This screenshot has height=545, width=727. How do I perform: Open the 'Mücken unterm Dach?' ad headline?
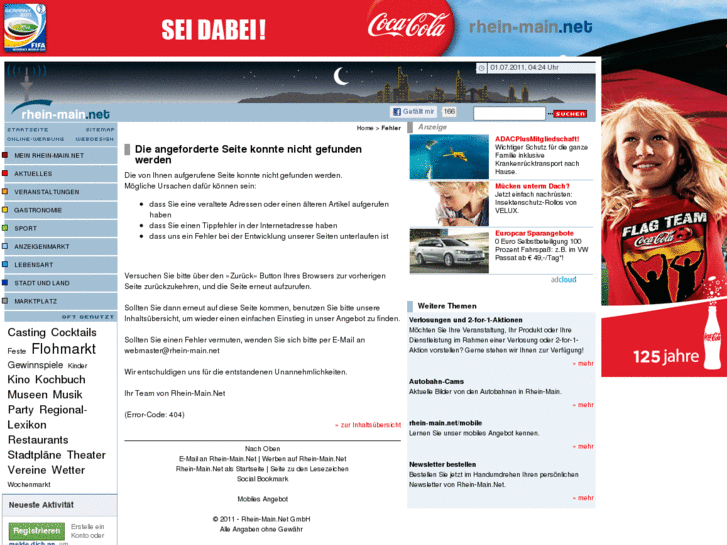pyautogui.click(x=532, y=186)
